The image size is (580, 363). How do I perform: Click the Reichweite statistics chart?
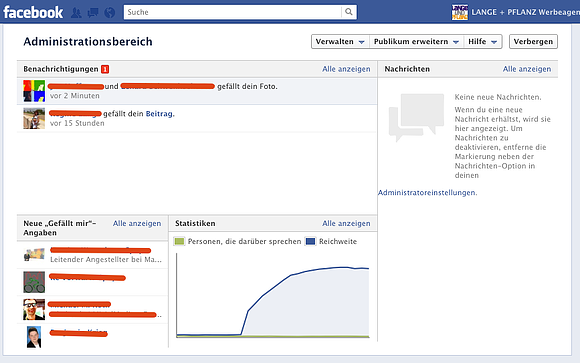click(x=273, y=295)
